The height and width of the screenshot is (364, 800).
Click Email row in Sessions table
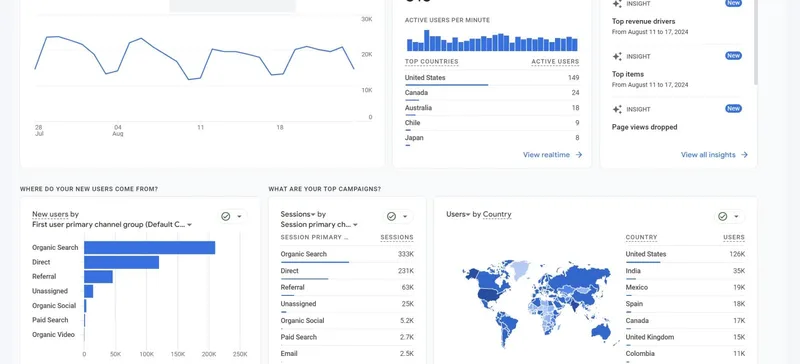click(x=347, y=353)
